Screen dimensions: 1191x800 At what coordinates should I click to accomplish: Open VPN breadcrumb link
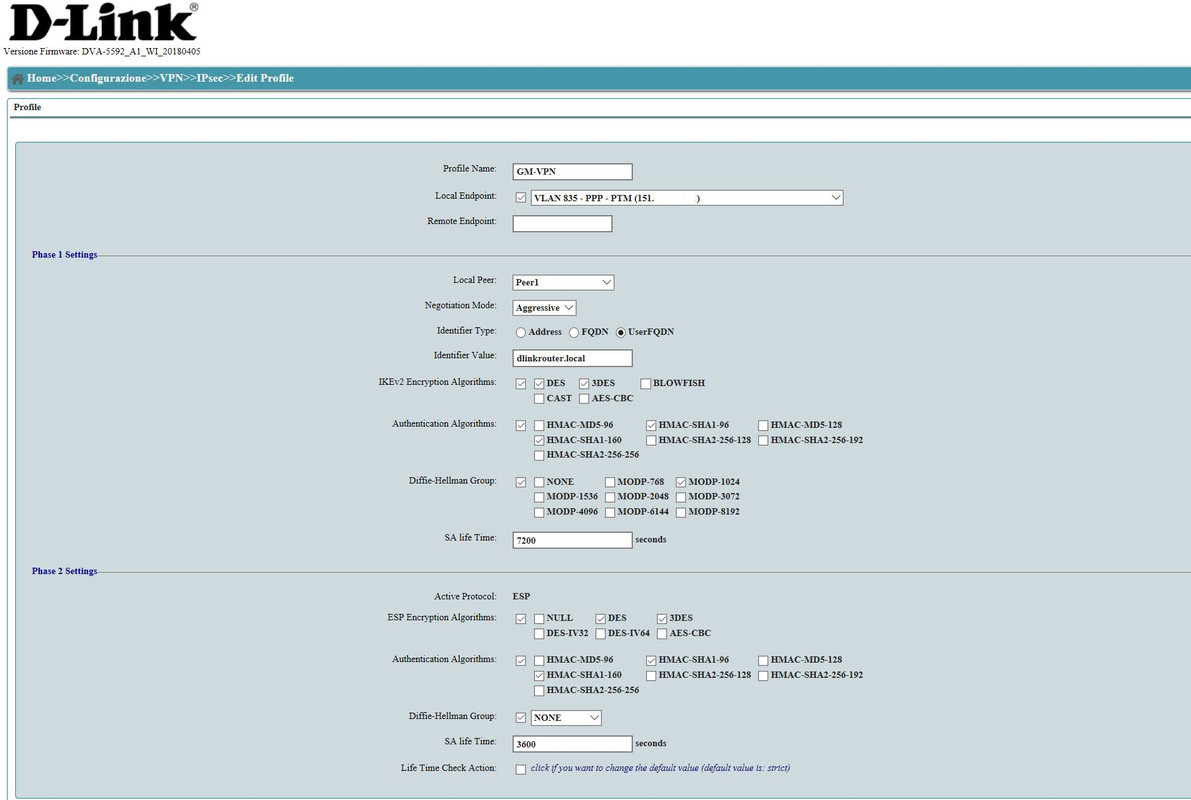pyautogui.click(x=172, y=78)
